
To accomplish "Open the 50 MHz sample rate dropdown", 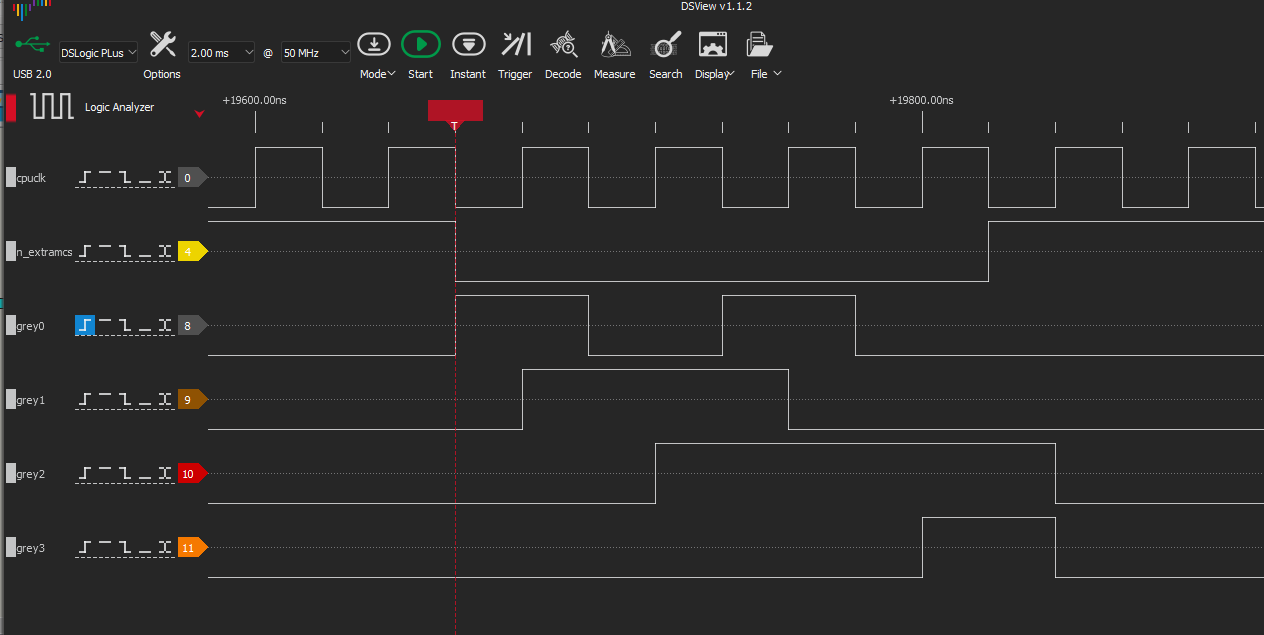I will tap(316, 53).
